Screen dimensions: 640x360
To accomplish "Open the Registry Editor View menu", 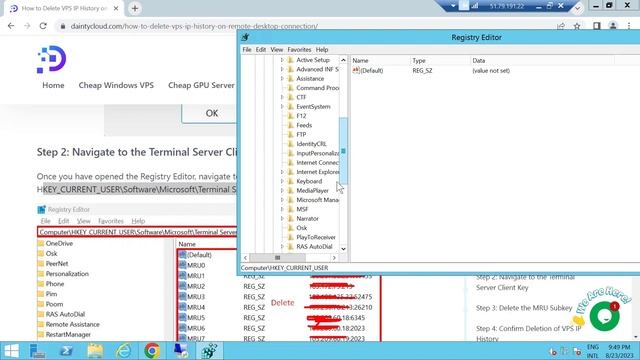I will point(276,49).
